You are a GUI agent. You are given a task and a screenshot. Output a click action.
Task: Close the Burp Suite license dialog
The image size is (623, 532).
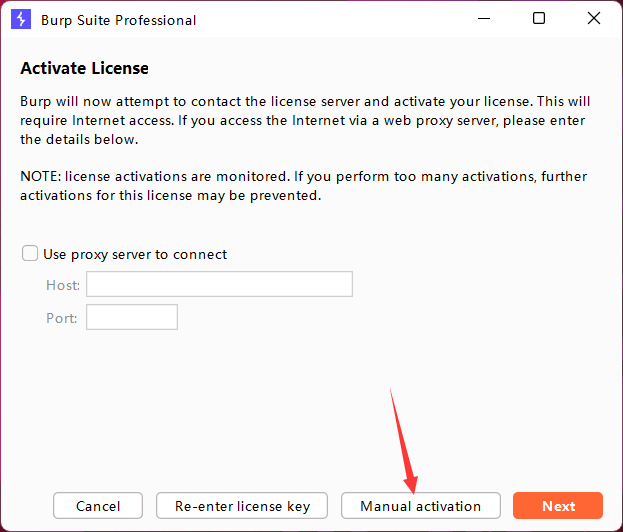coord(593,19)
